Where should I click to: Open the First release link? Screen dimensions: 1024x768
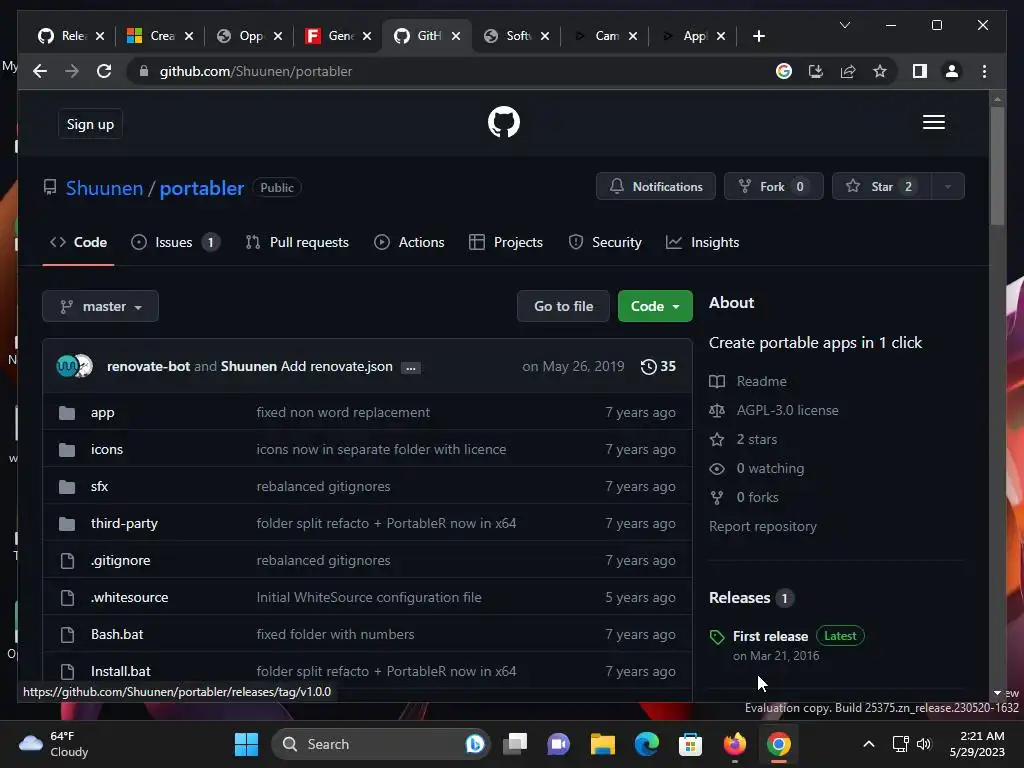(x=770, y=636)
